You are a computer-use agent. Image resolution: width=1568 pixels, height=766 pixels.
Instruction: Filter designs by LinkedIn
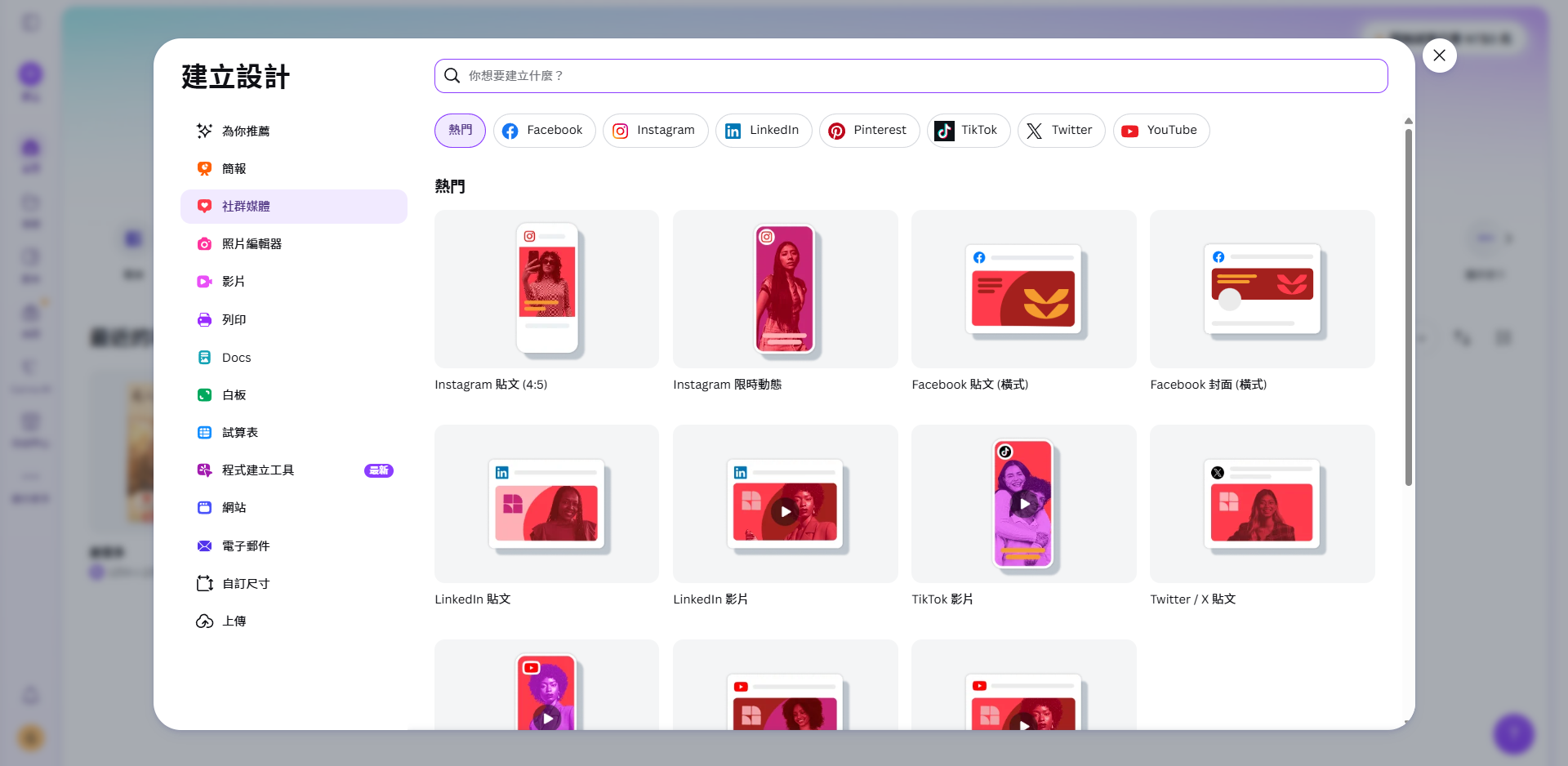pyautogui.click(x=764, y=131)
